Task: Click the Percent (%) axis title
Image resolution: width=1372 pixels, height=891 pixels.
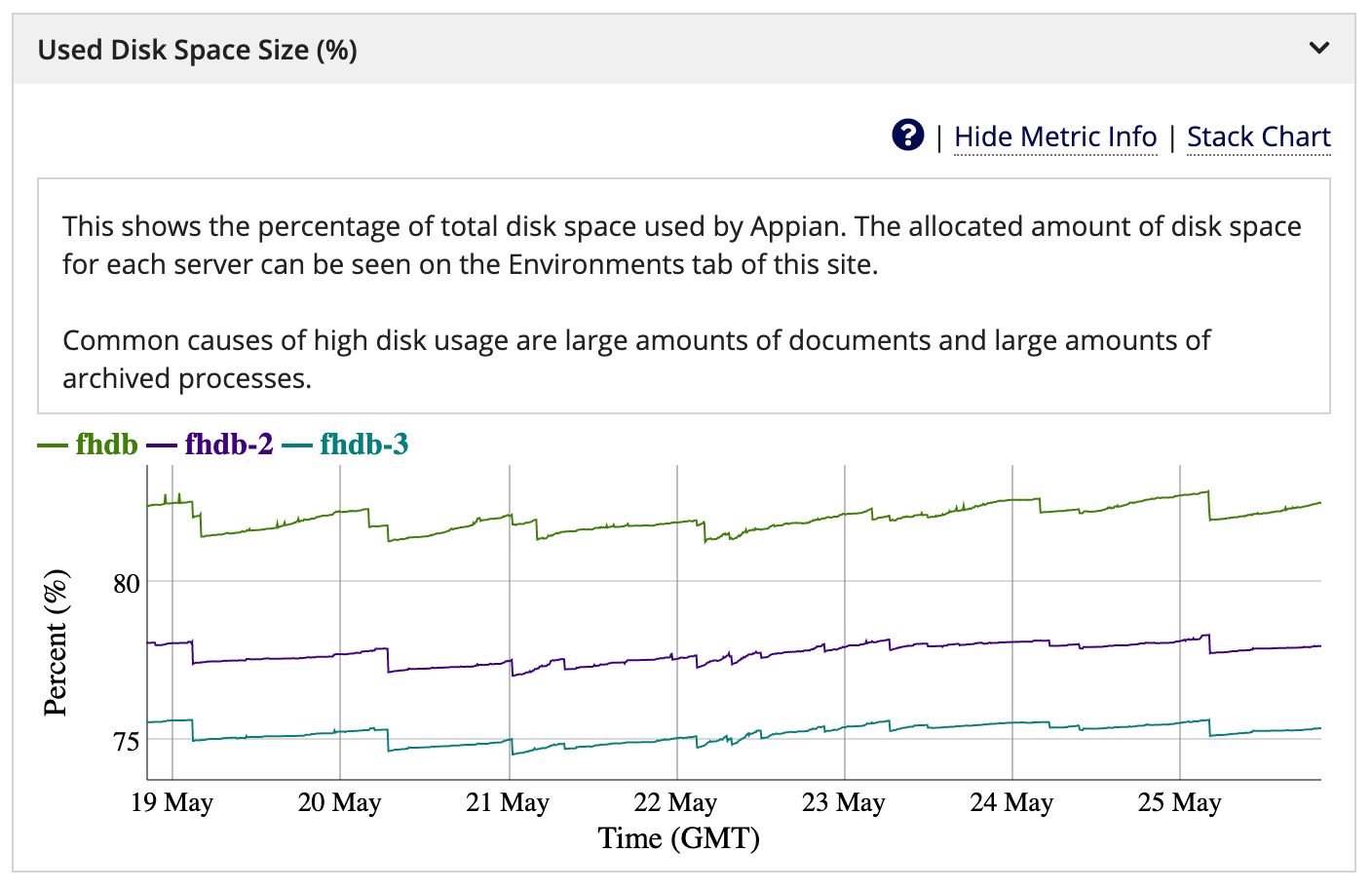Action: click(x=57, y=643)
